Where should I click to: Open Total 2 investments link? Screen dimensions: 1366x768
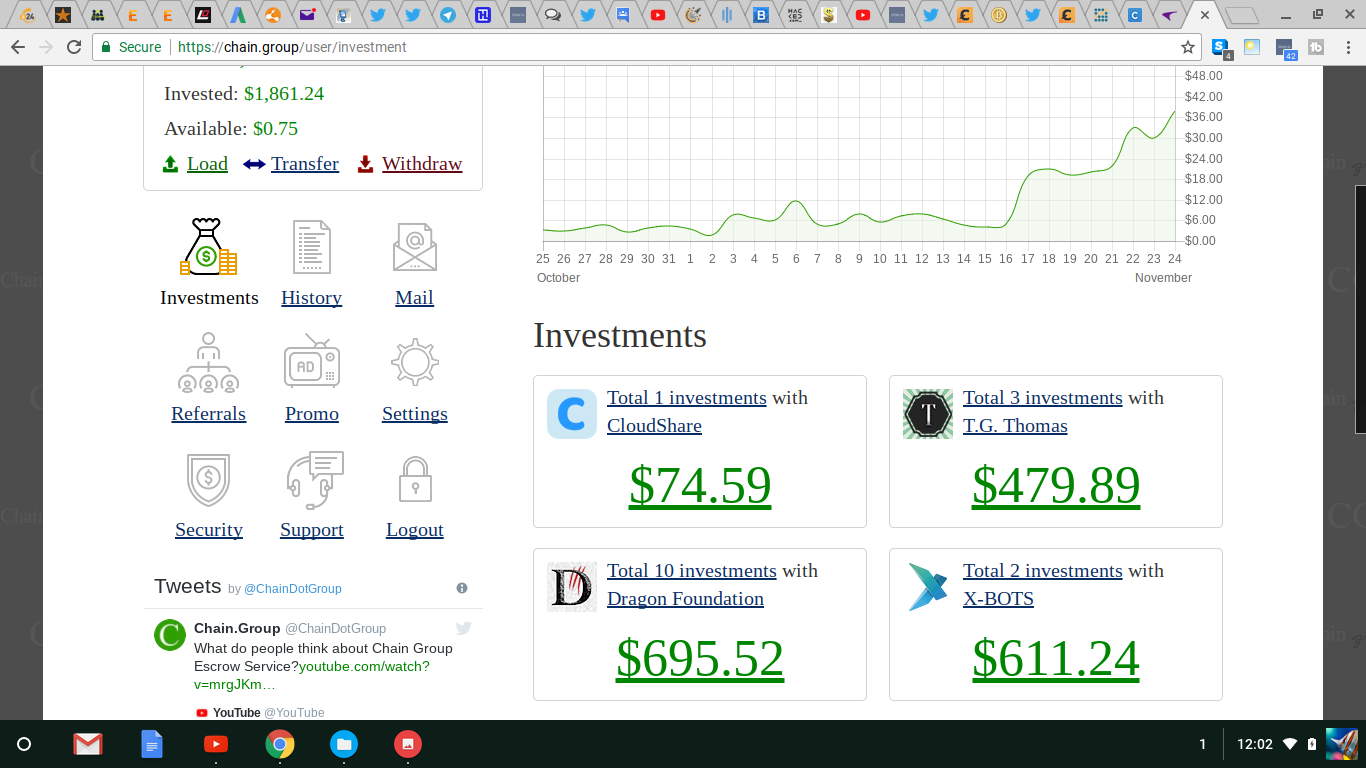pos(1043,571)
